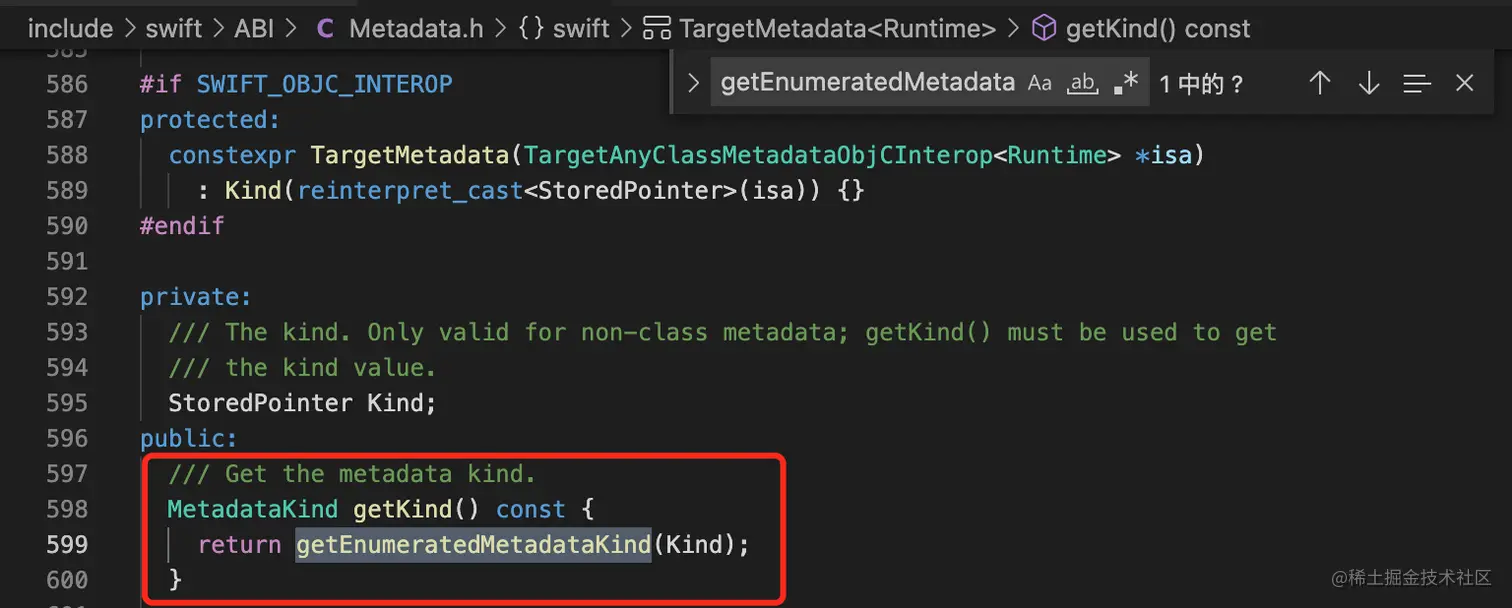
Task: Click the class icon before TargetMetadata
Action: [x=657, y=29]
